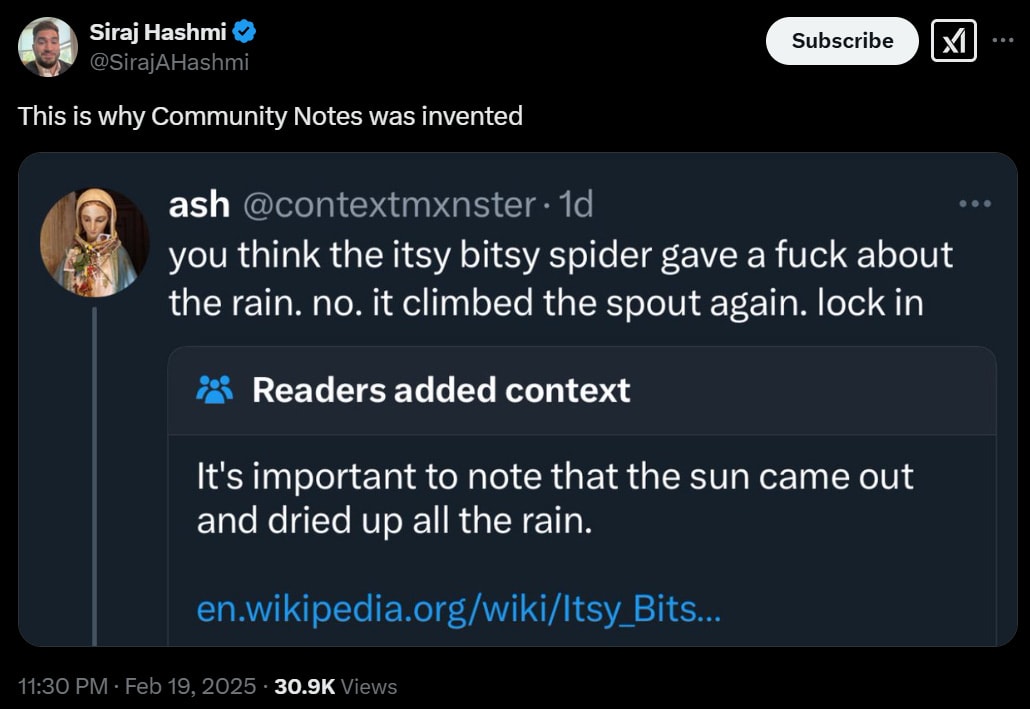Click the ash display name
Screen dimensions: 1030x709
coord(199,204)
